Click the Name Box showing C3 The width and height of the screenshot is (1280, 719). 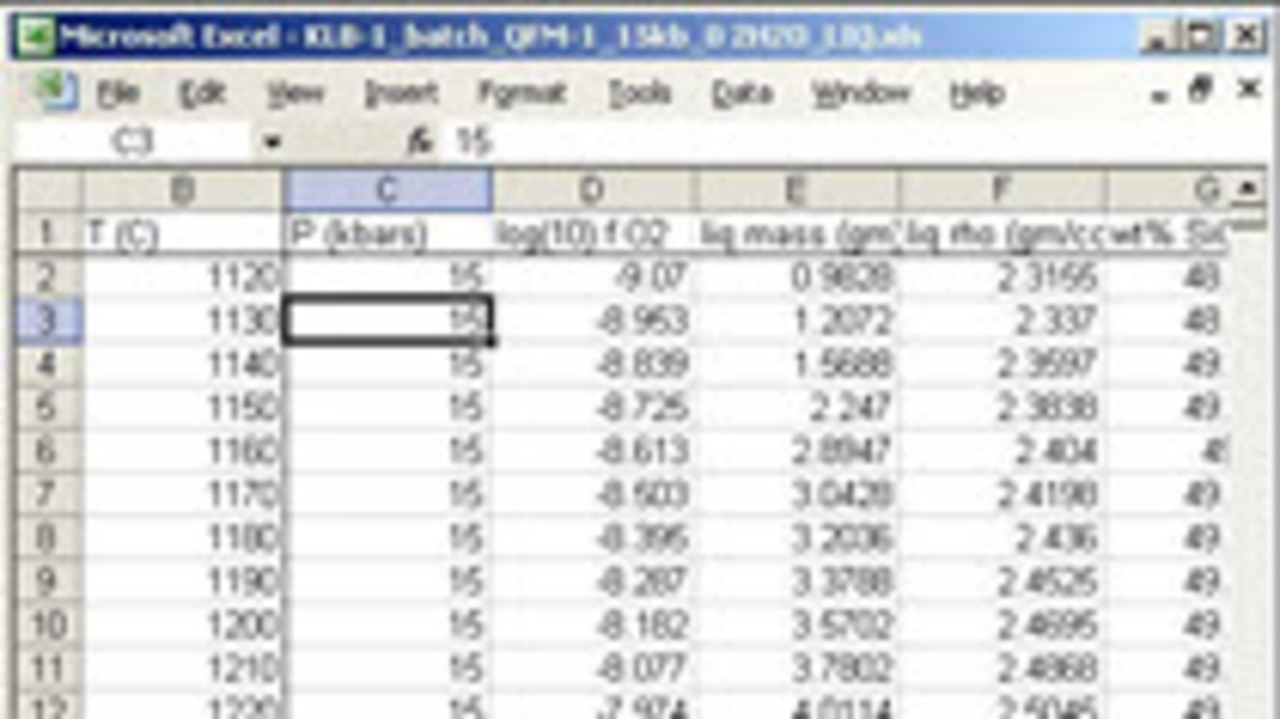coord(133,143)
